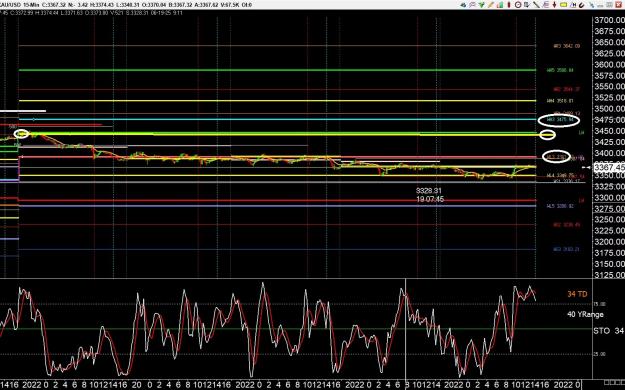Open the round clock icon

click(518, 5)
